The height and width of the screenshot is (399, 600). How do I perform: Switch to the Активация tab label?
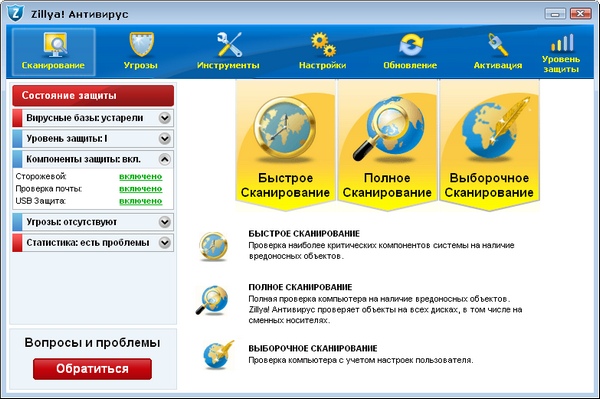click(x=498, y=65)
